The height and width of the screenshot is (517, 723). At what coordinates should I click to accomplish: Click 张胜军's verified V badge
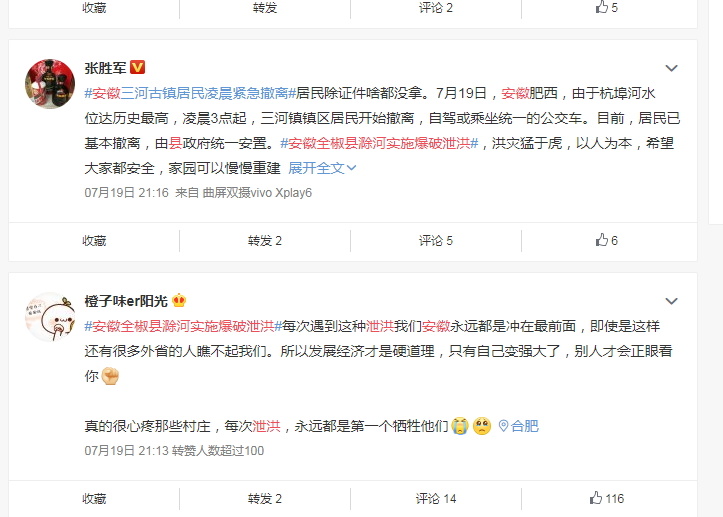coord(137,67)
